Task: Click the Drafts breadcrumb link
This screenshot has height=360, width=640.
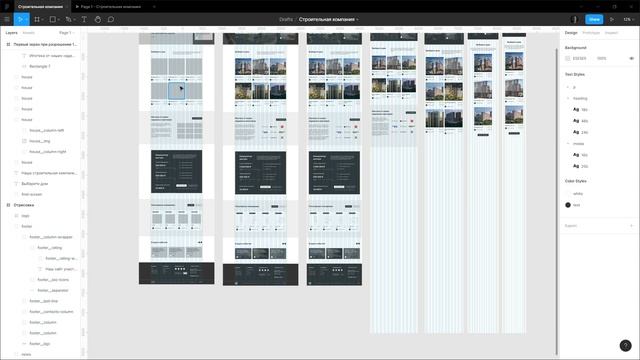Action: point(286,19)
